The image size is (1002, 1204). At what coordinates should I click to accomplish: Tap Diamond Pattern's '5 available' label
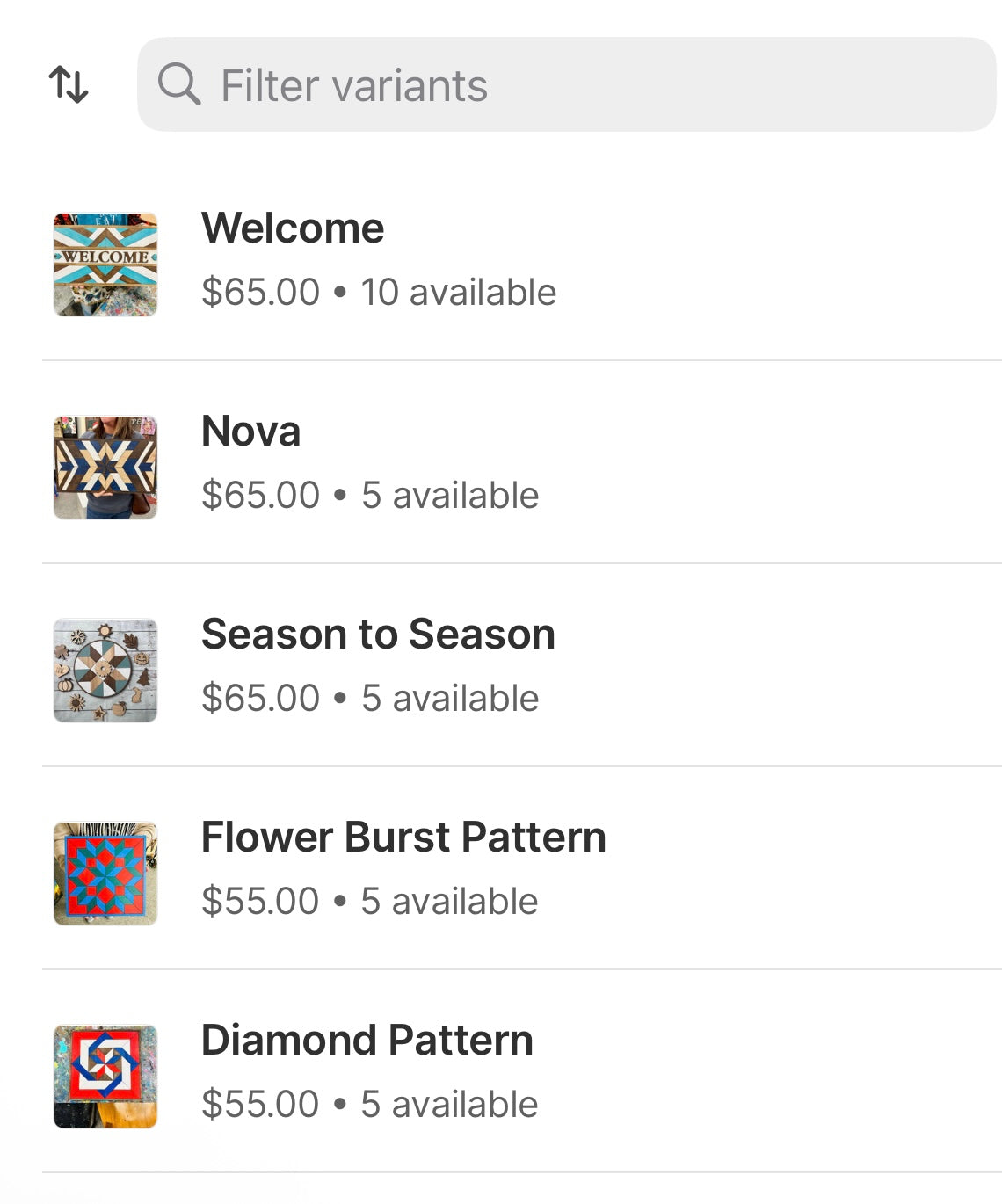(449, 1105)
